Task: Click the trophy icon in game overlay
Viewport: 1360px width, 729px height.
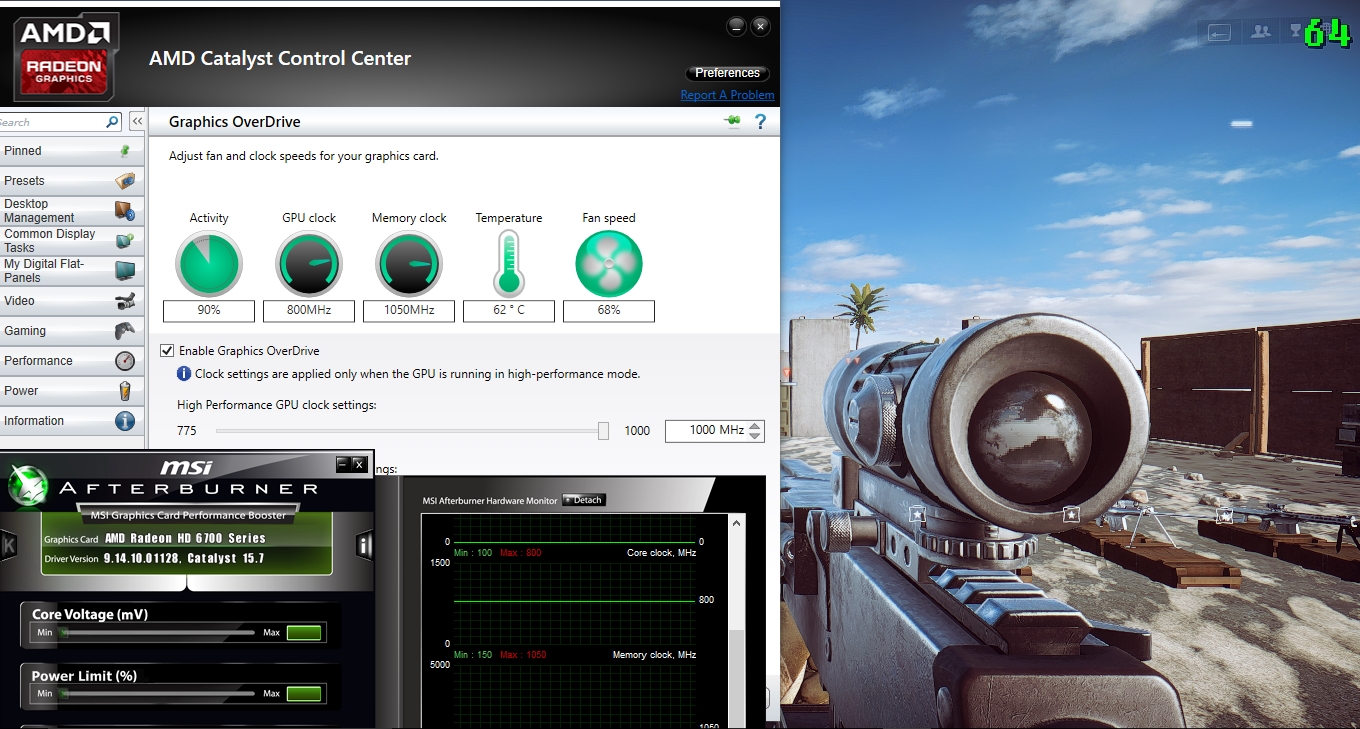Action: click(1296, 32)
